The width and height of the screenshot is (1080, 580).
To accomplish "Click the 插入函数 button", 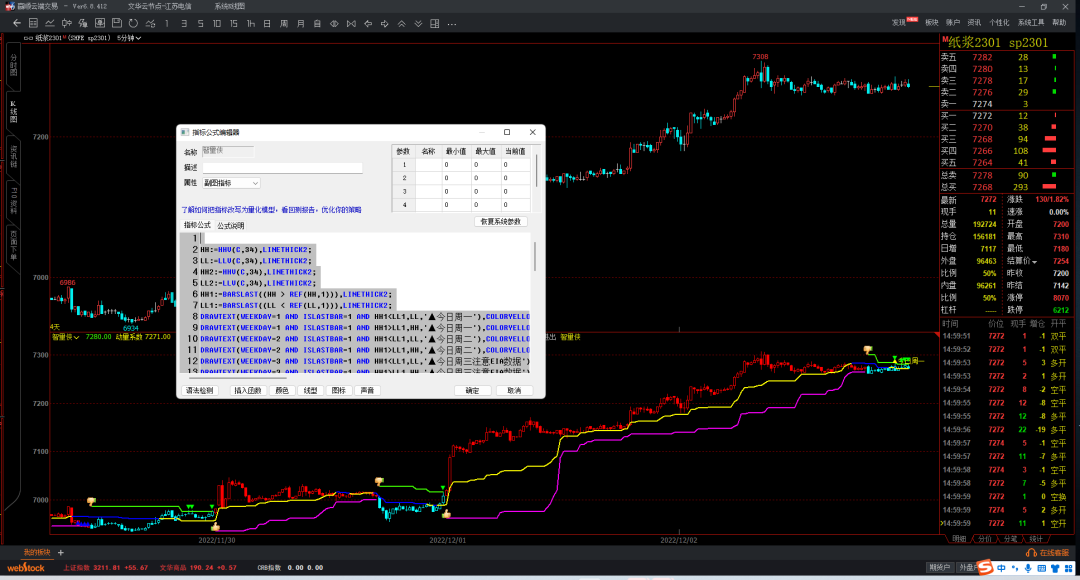I will 248,391.
